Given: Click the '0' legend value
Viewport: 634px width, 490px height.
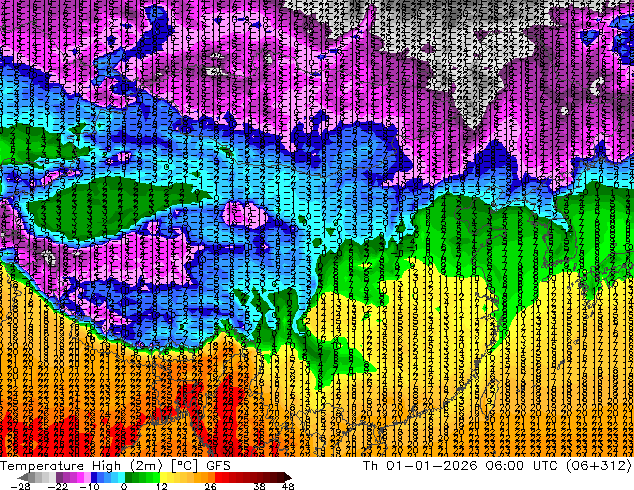Looking at the screenshot, I should tap(124, 486).
